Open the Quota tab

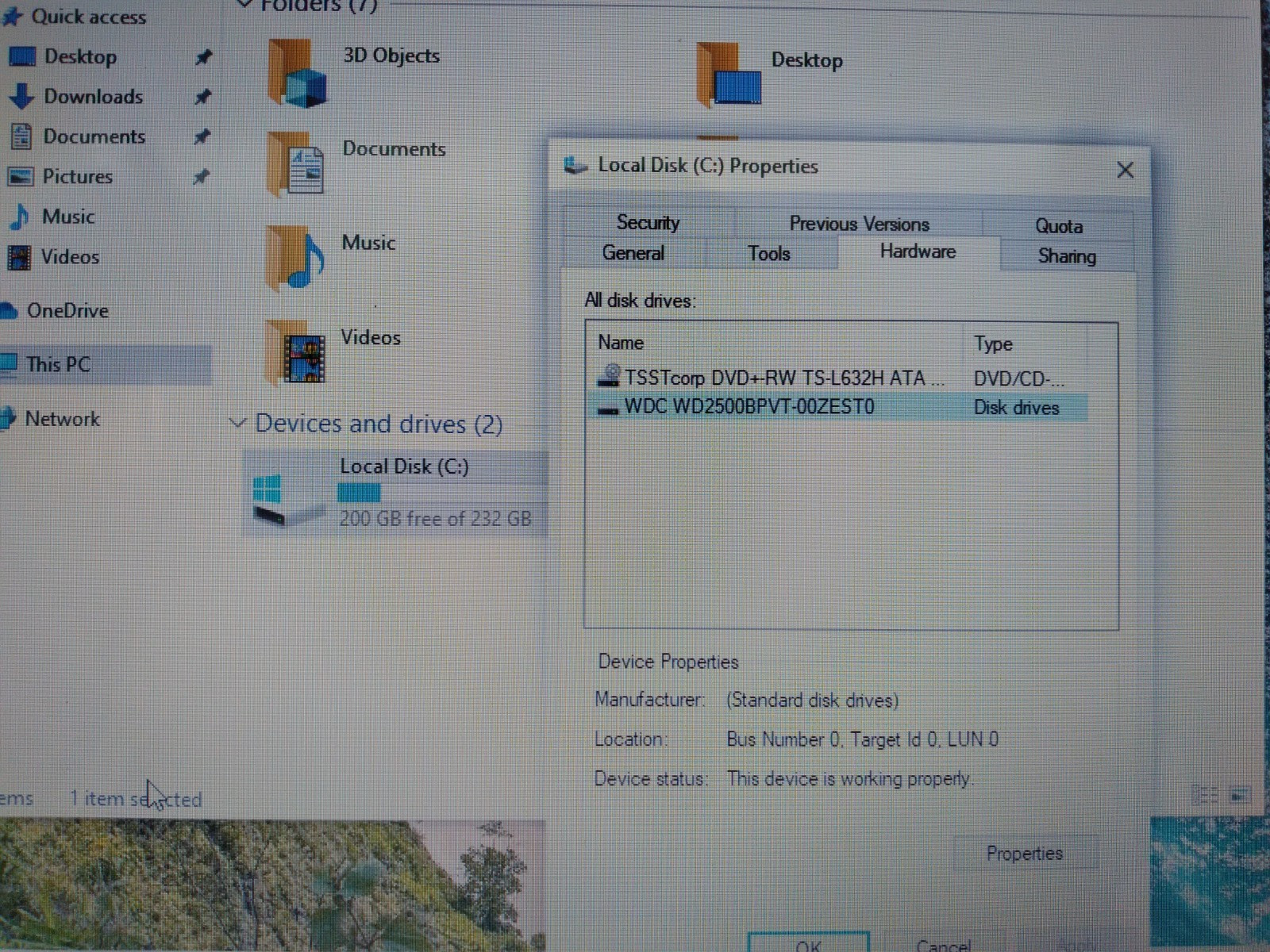(x=1058, y=226)
